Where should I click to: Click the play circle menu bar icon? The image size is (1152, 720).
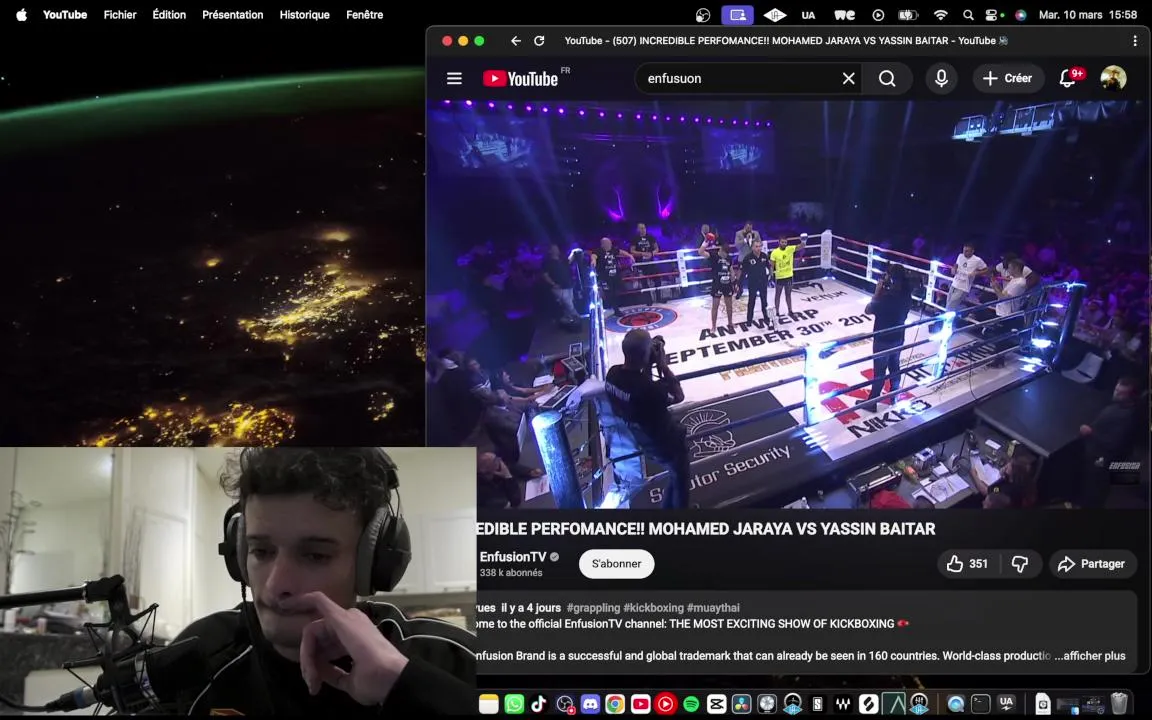(878, 15)
